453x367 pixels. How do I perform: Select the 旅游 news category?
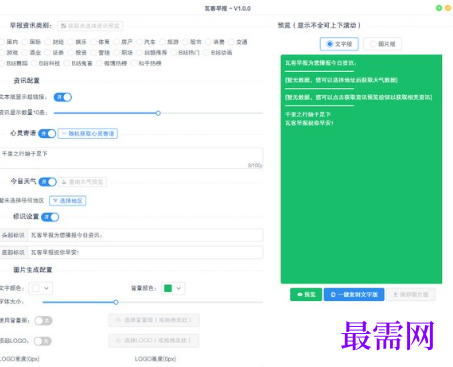[x=169, y=42]
